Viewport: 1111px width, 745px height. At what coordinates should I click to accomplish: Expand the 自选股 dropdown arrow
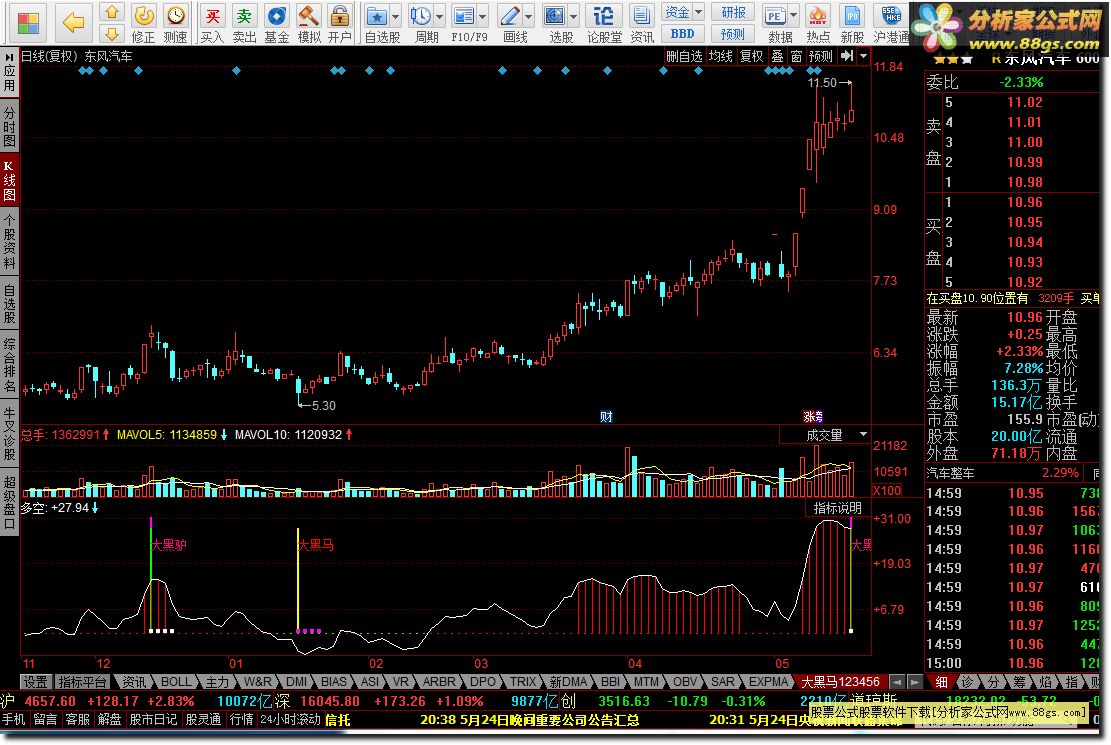(x=395, y=16)
